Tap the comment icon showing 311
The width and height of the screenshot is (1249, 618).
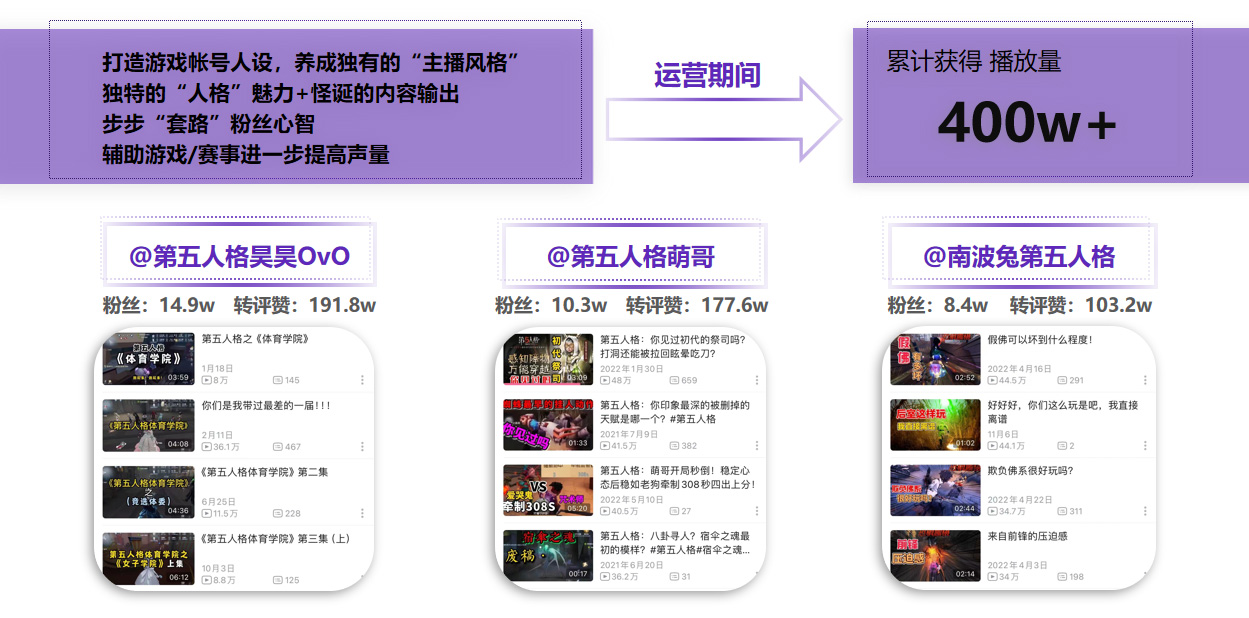point(1062,511)
